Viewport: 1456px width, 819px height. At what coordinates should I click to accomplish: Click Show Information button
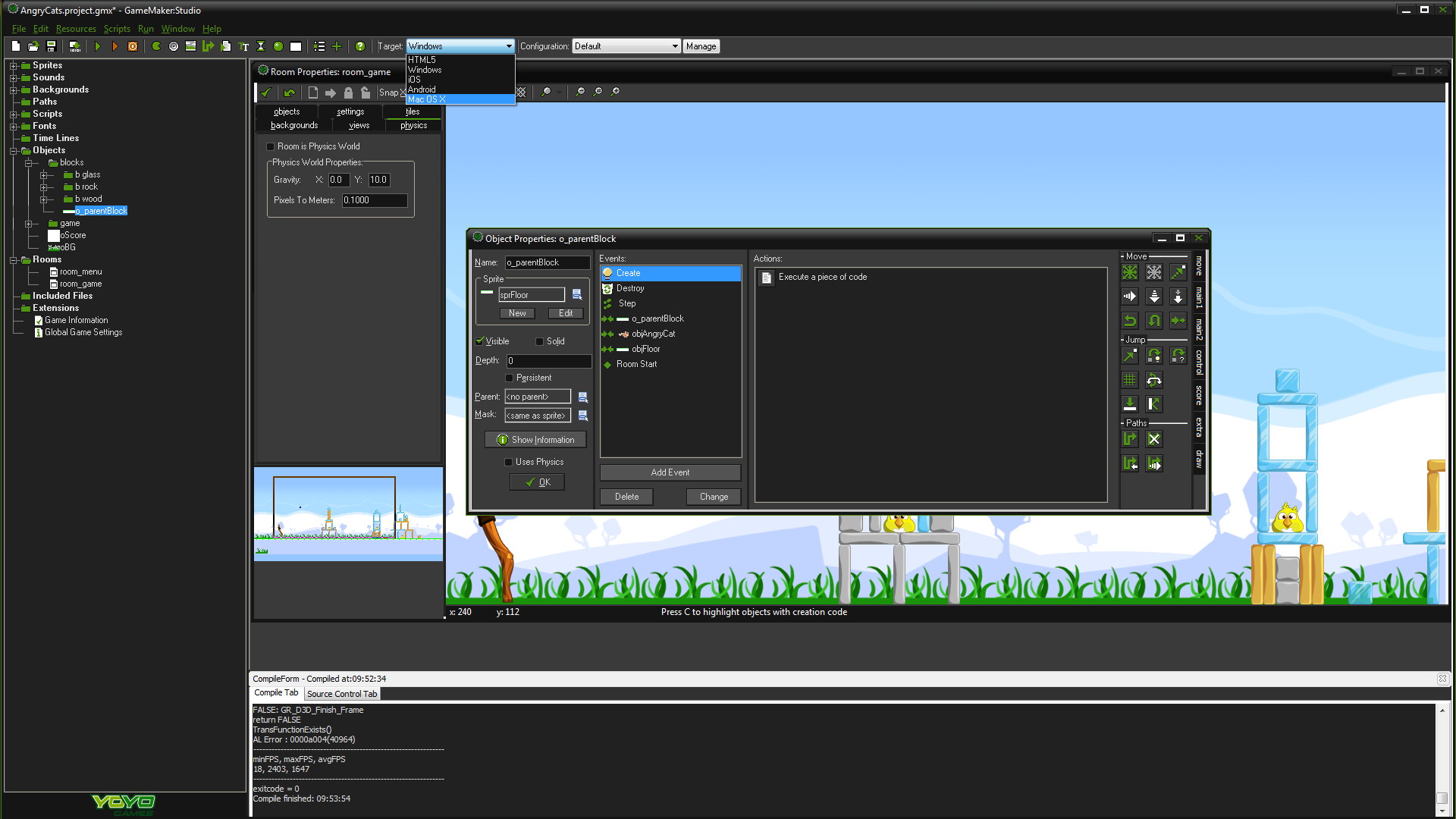point(535,440)
